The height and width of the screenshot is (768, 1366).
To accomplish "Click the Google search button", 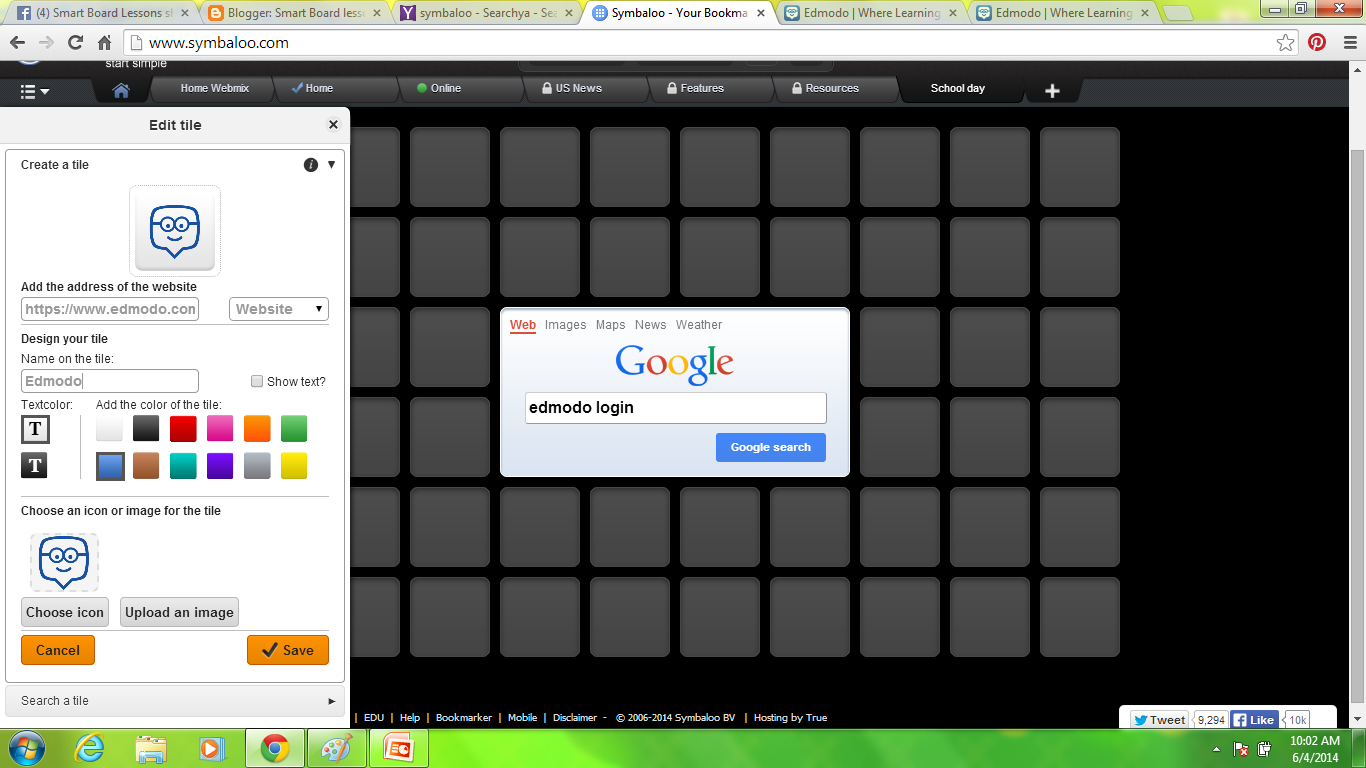I will click(x=771, y=447).
